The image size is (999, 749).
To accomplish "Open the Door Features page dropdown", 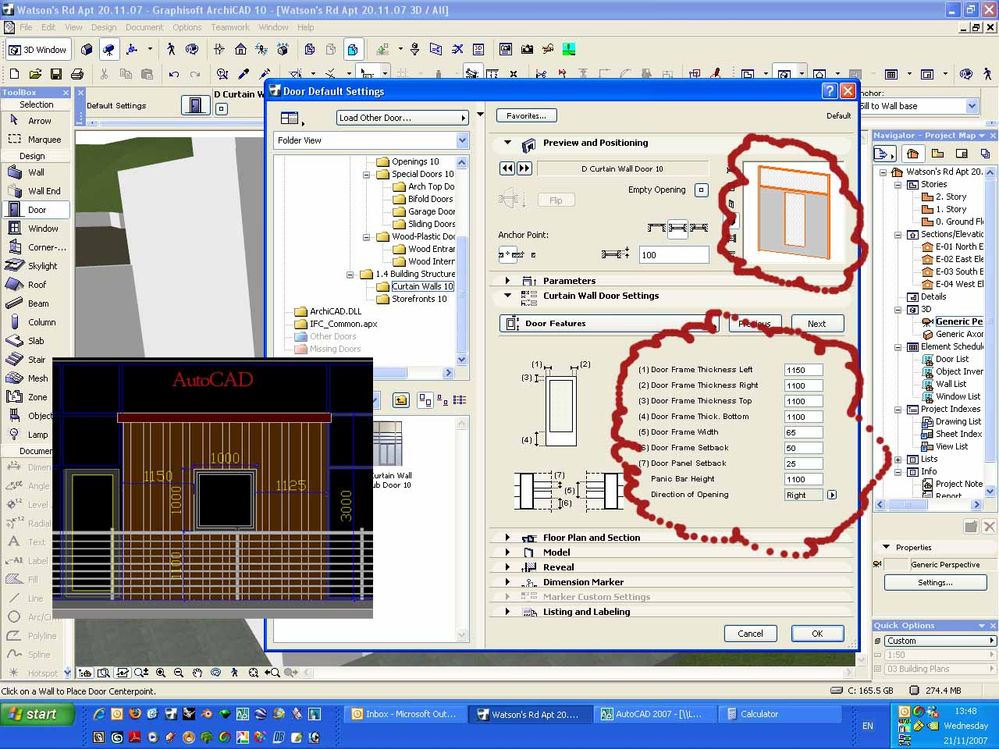I will click(x=609, y=324).
